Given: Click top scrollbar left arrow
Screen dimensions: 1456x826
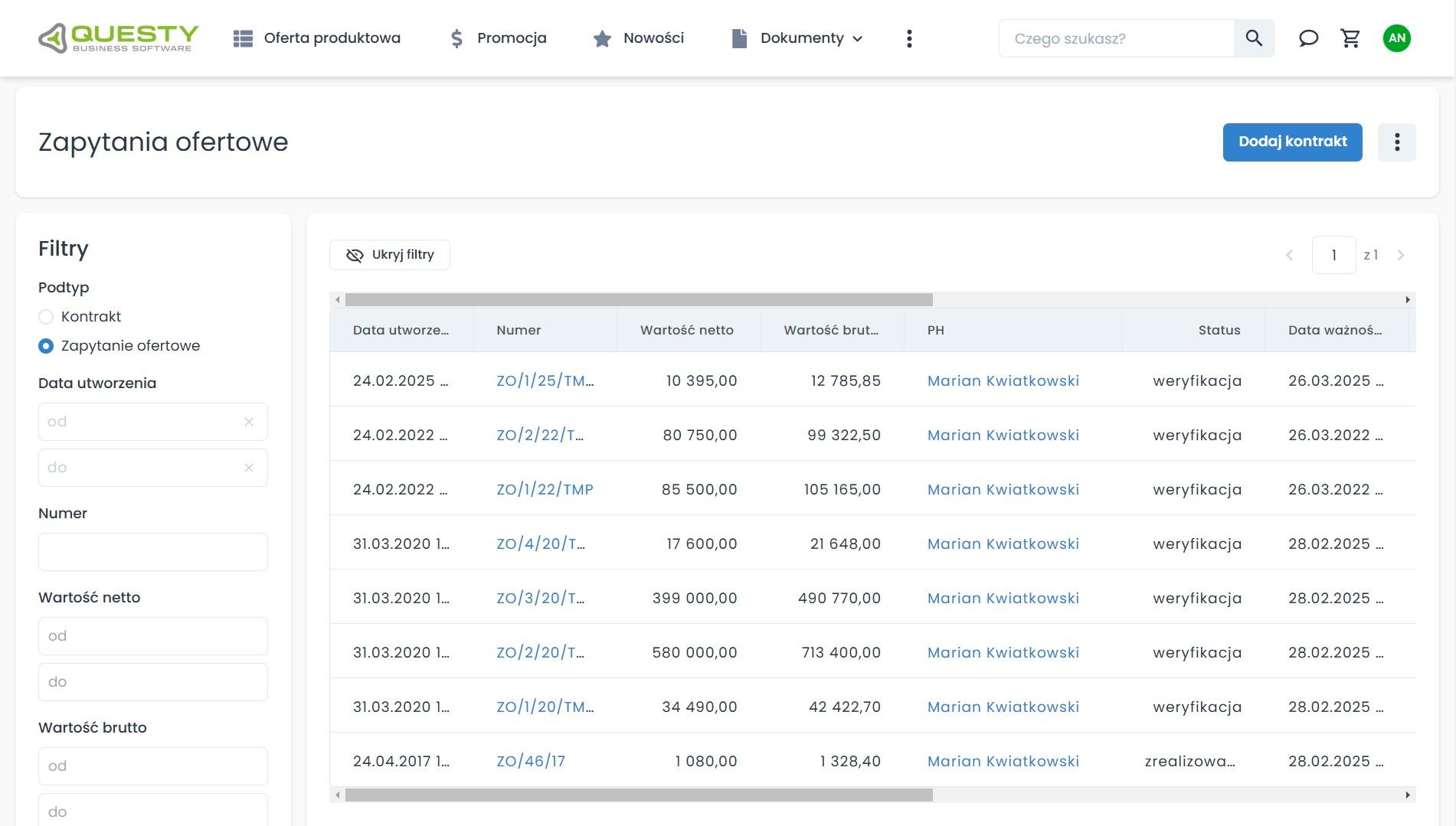Looking at the screenshot, I should (x=337, y=299).
